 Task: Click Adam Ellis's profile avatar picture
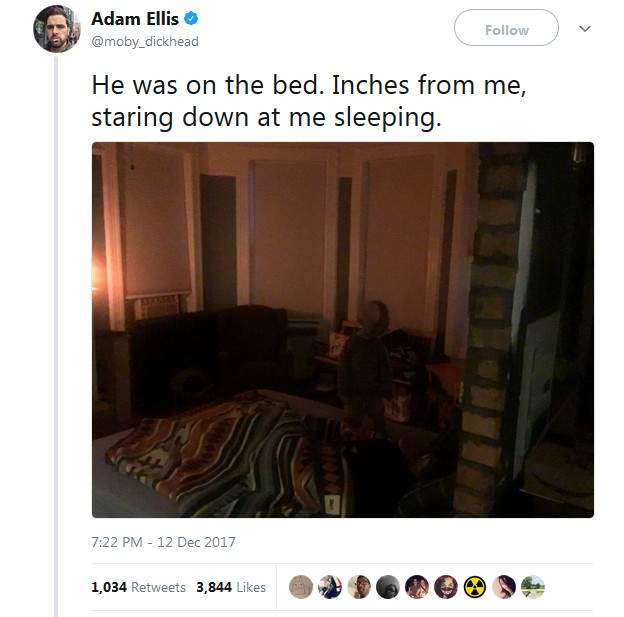click(x=57, y=29)
